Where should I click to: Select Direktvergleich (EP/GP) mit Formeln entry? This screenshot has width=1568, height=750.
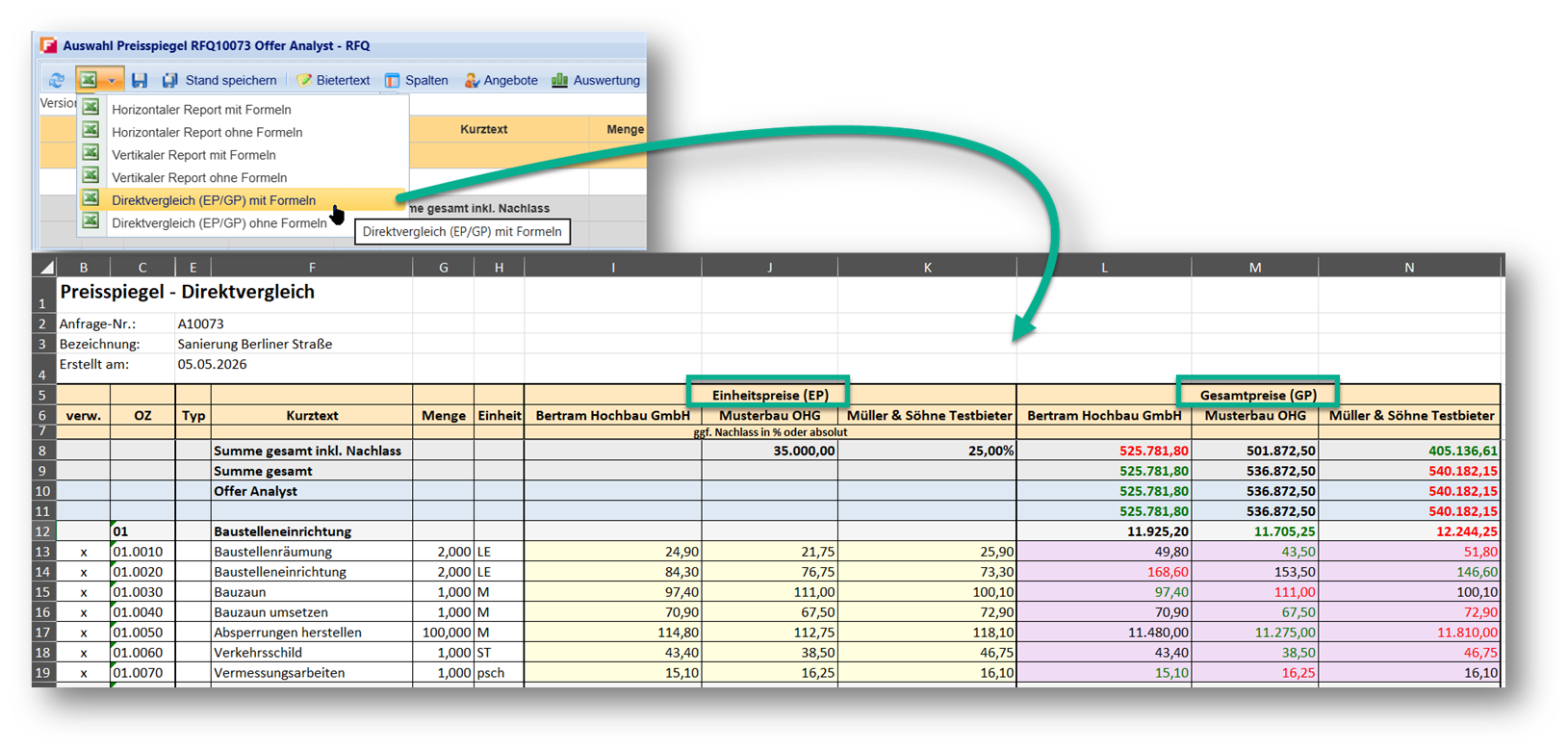pyautogui.click(x=244, y=199)
